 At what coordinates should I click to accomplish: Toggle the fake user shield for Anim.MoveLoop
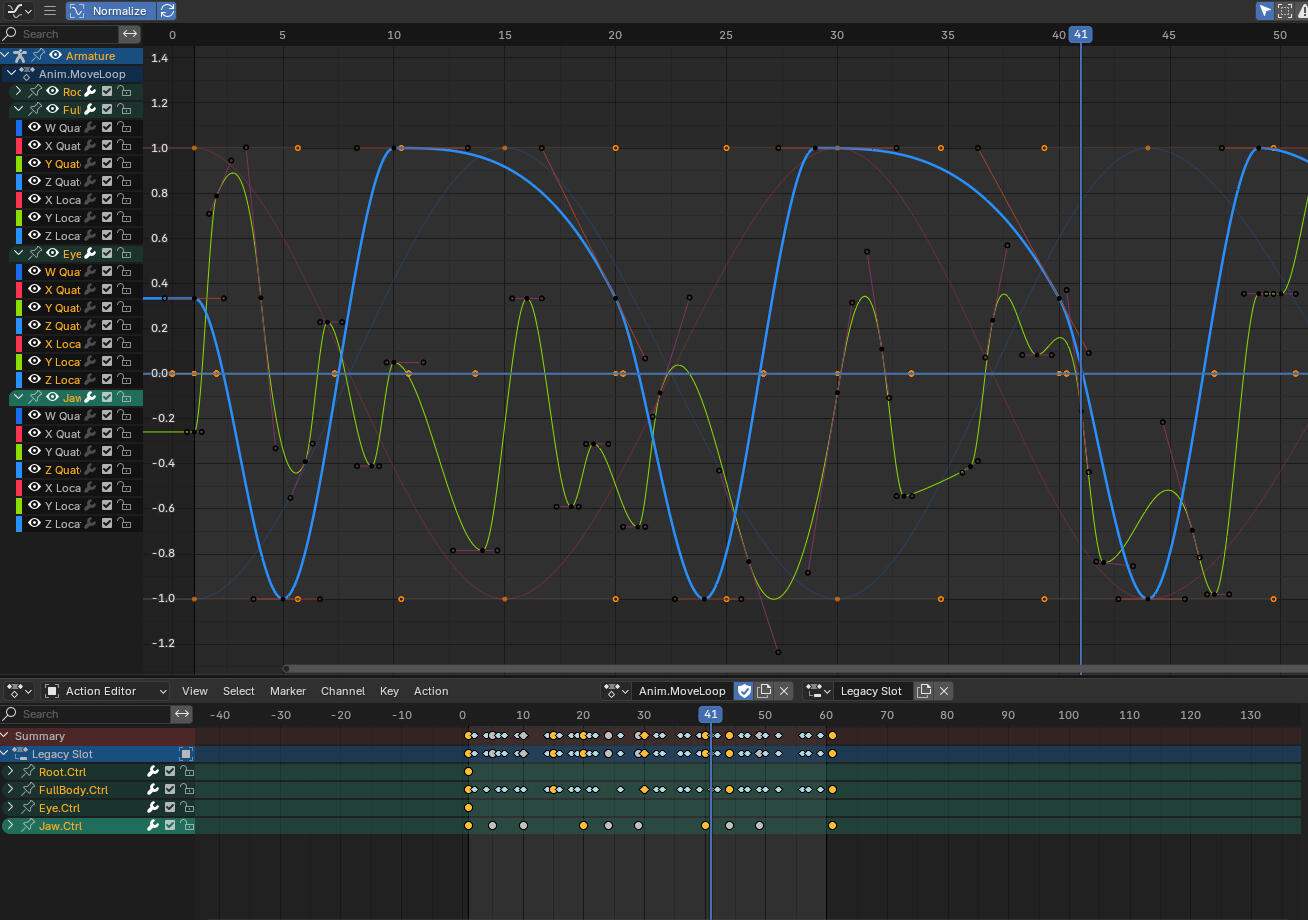tap(744, 691)
